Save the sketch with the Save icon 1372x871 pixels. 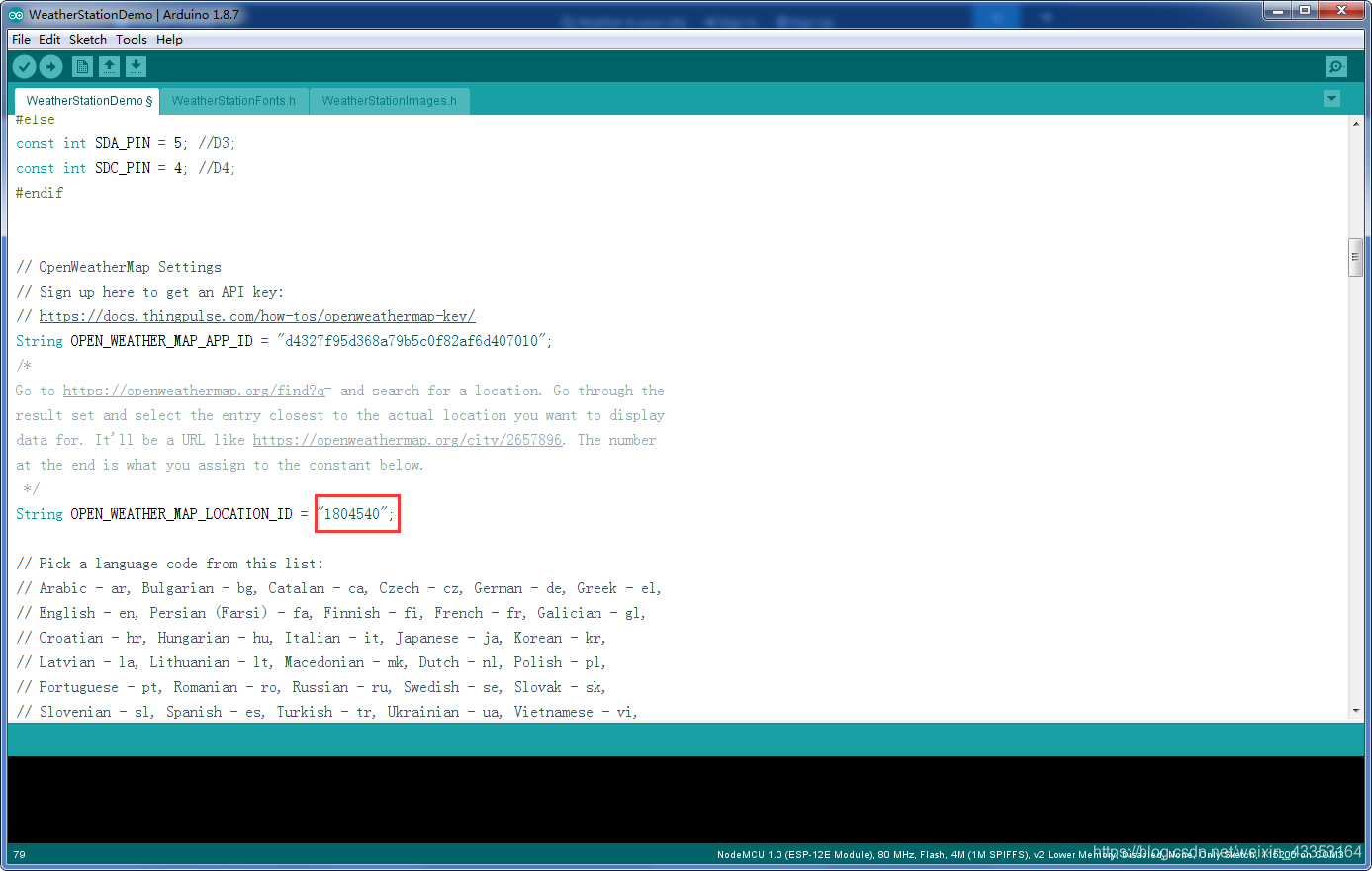click(137, 66)
